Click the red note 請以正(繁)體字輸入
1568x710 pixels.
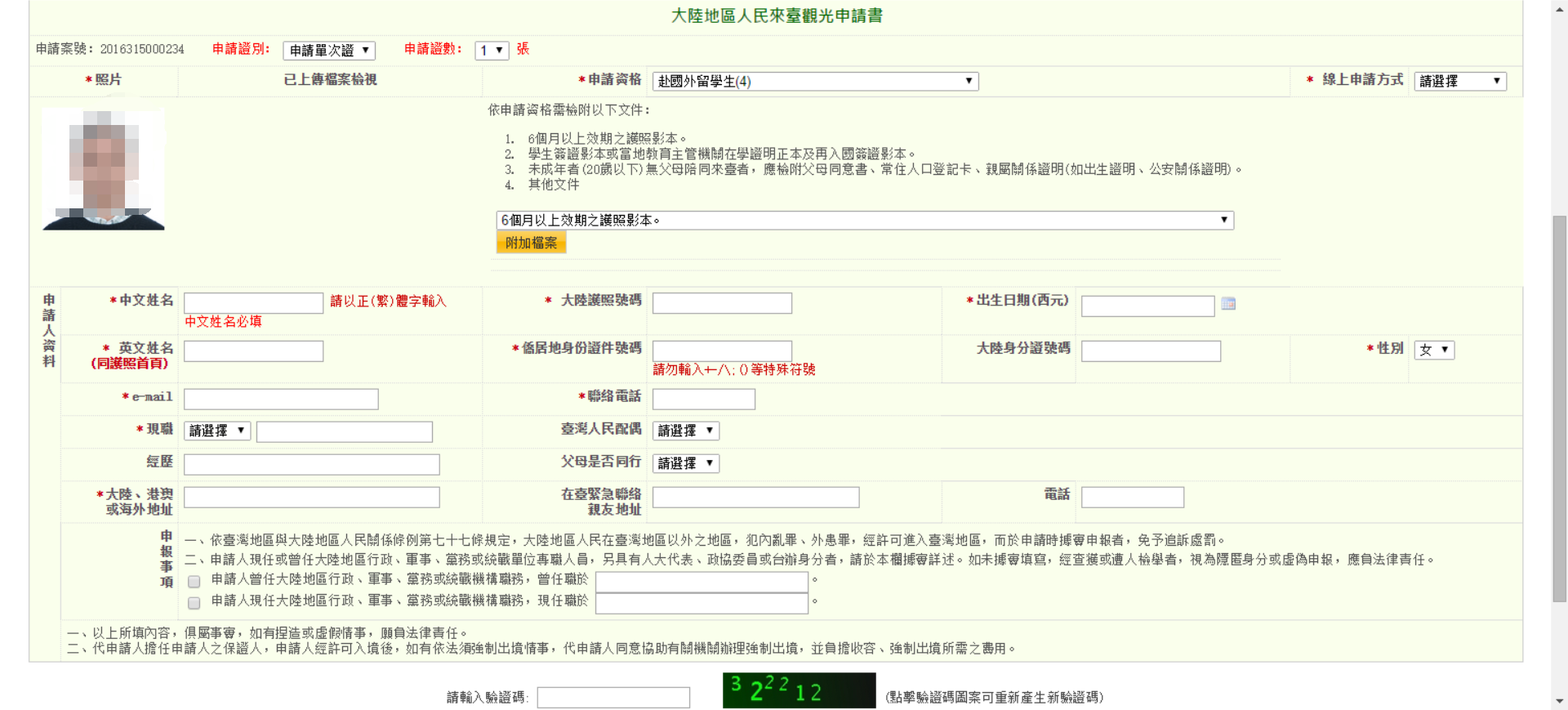(x=388, y=301)
